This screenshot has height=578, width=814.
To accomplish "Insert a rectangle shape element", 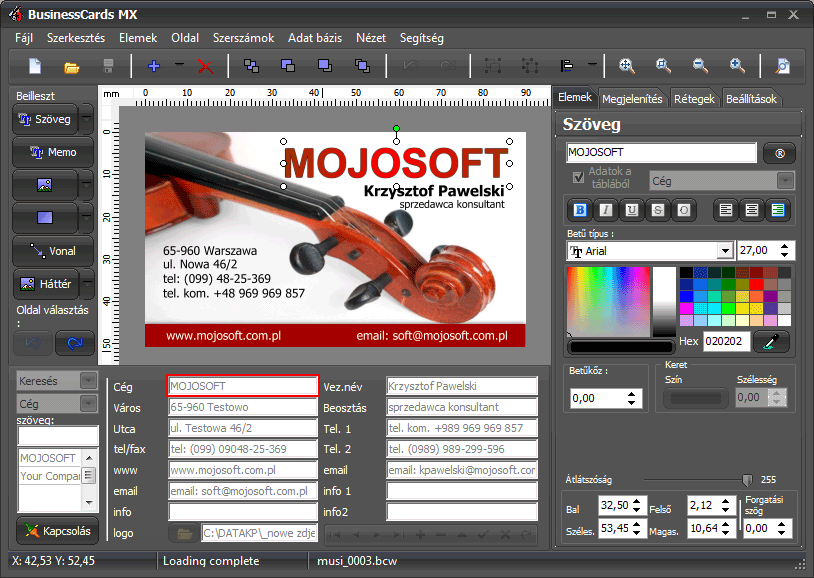I will click(x=45, y=218).
